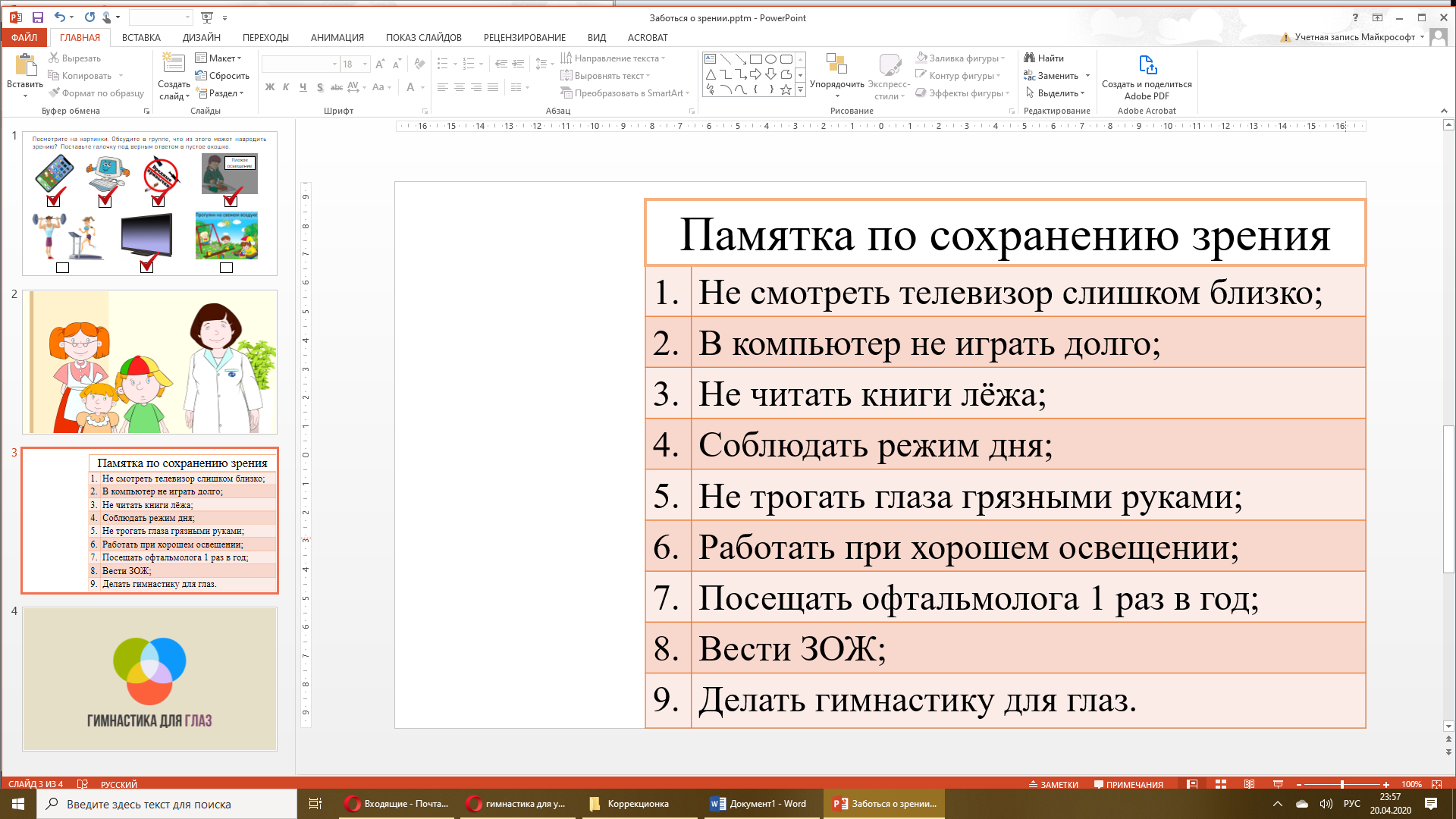Switch to Reading view in status bar
Screen dimensions: 1456x819
(x=1249, y=784)
